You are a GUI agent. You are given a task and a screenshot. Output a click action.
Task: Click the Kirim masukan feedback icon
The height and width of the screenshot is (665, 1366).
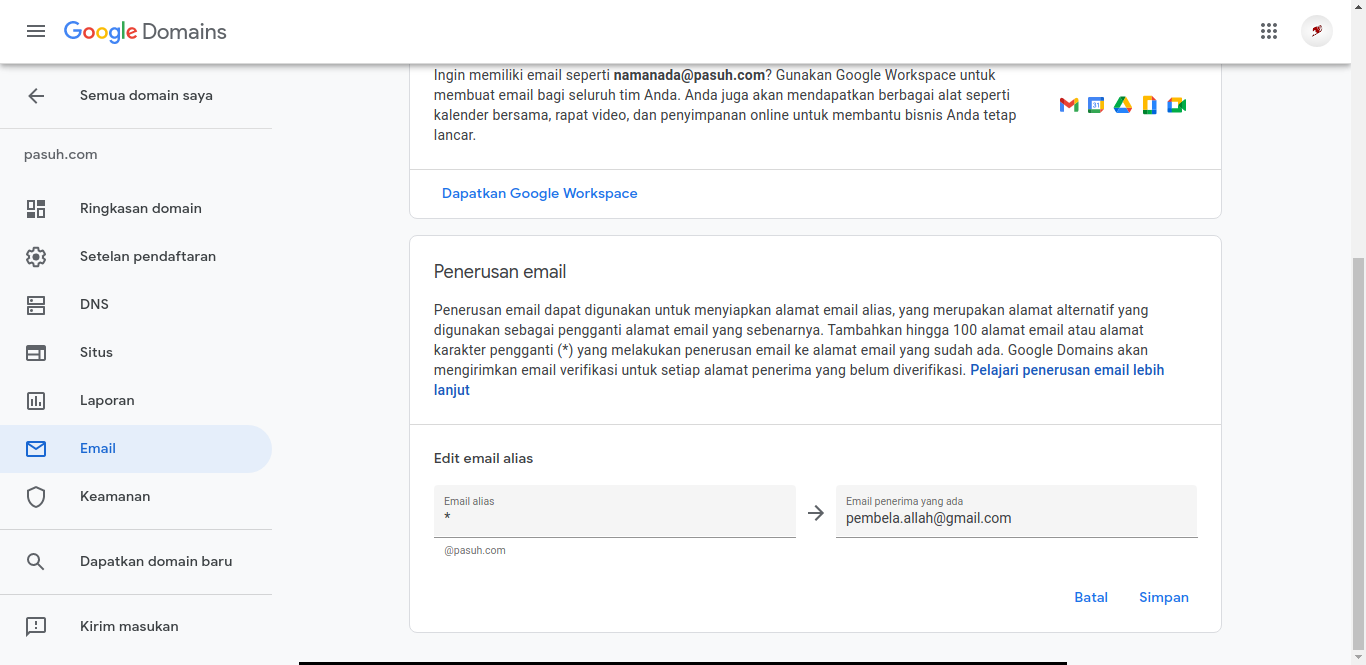click(x=36, y=627)
